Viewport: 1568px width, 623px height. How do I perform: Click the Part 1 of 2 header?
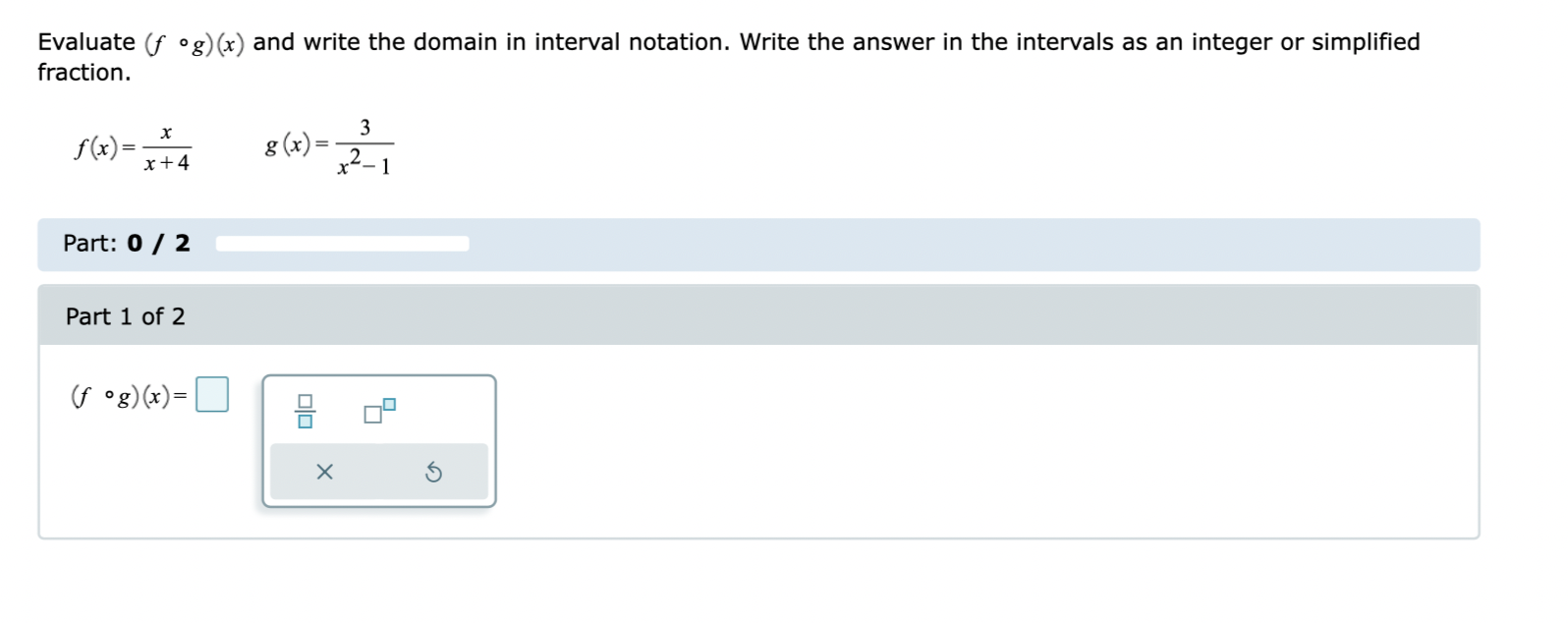click(x=126, y=316)
